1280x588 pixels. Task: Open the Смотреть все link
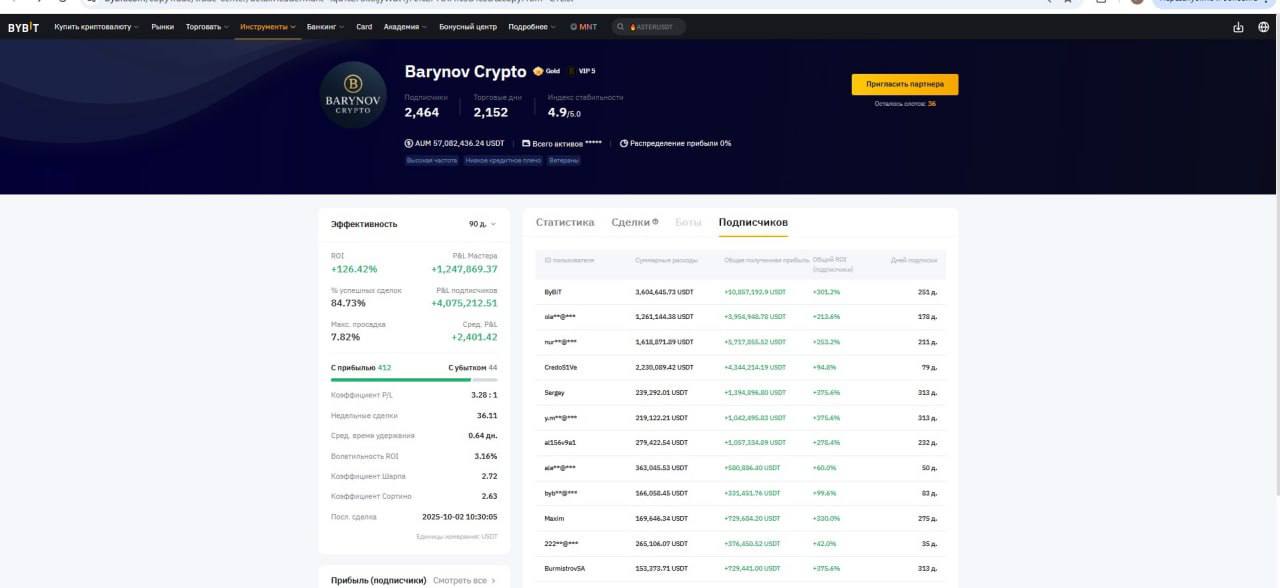[464, 580]
